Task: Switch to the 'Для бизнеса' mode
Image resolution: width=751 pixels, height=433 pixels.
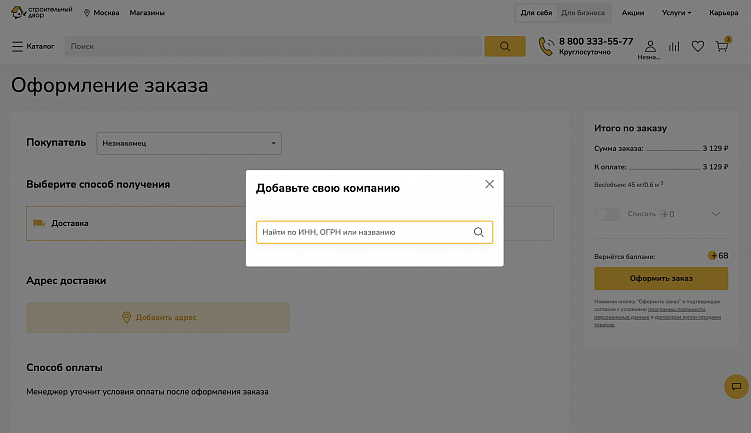Action: pyautogui.click(x=582, y=13)
